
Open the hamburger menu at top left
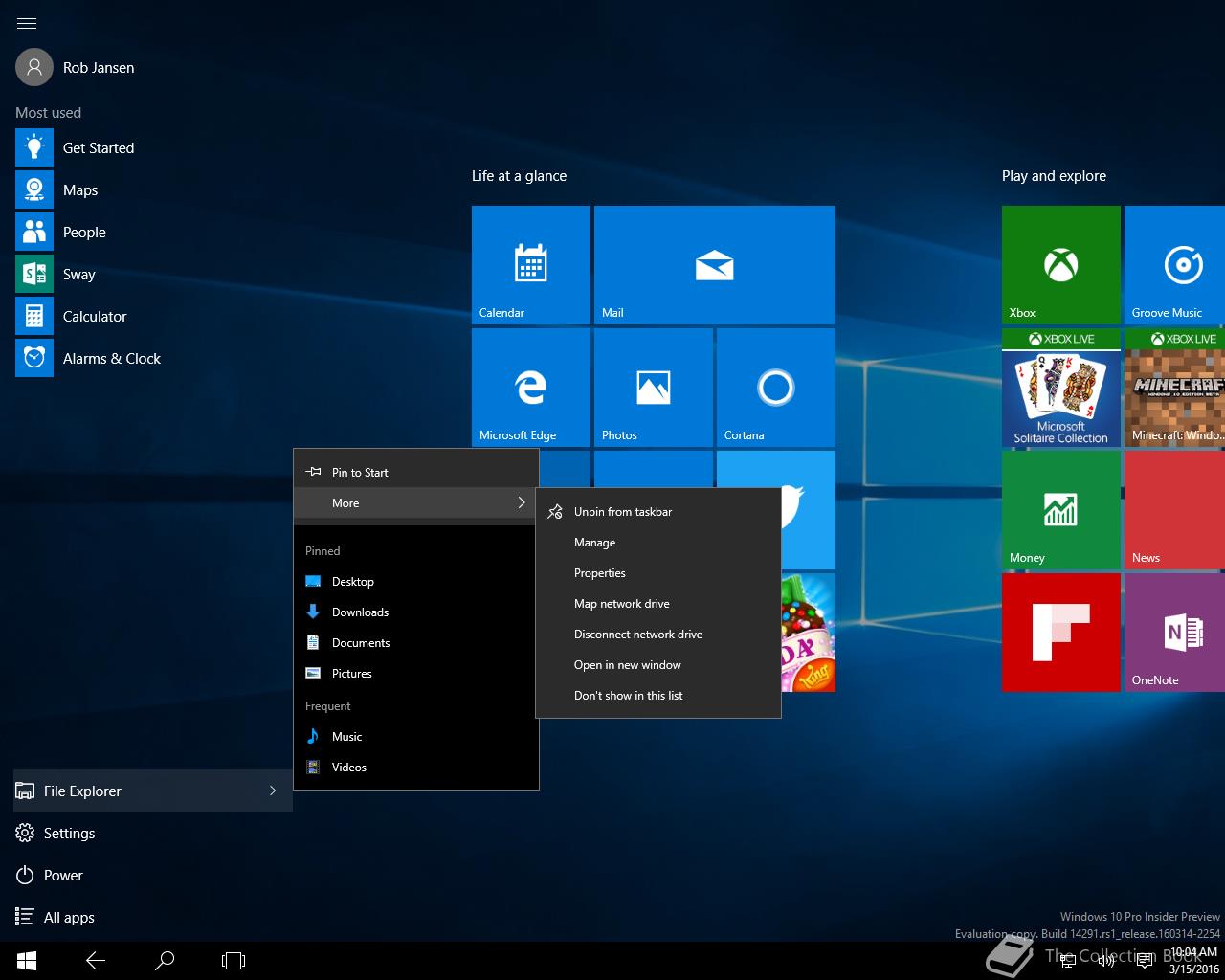[x=27, y=23]
